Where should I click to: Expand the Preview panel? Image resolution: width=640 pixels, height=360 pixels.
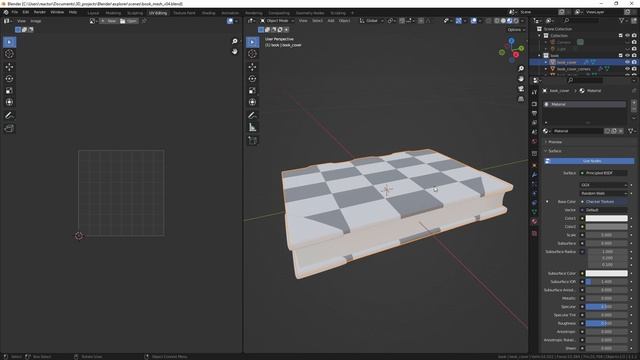[x=555, y=142]
